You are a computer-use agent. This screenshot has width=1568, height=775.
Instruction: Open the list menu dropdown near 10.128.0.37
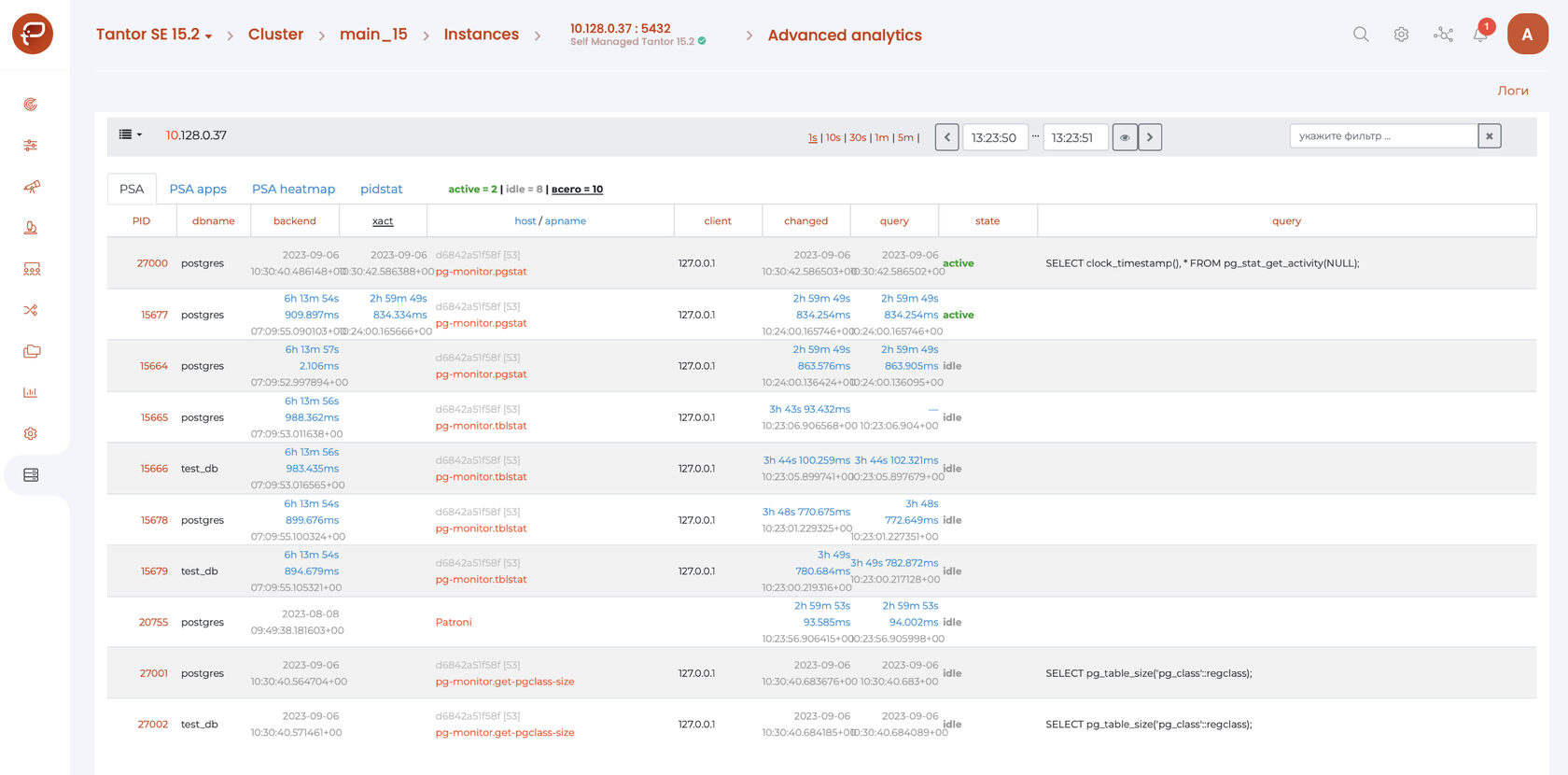point(130,135)
